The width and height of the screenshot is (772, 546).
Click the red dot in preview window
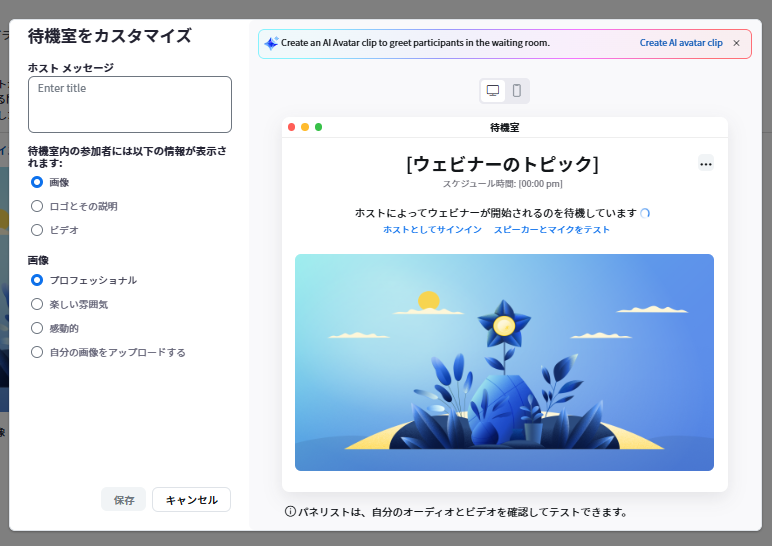click(292, 127)
